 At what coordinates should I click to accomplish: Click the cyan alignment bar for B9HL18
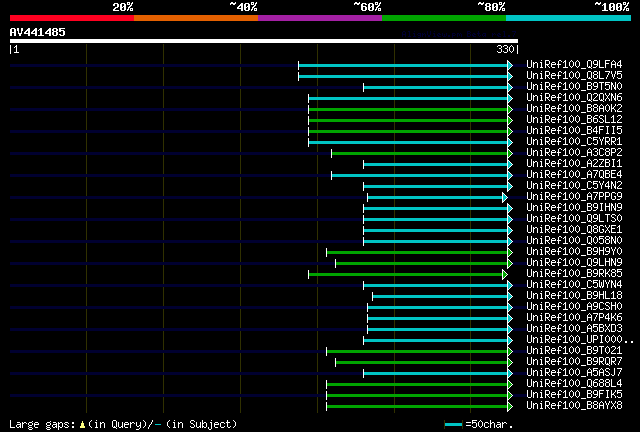tap(440, 296)
